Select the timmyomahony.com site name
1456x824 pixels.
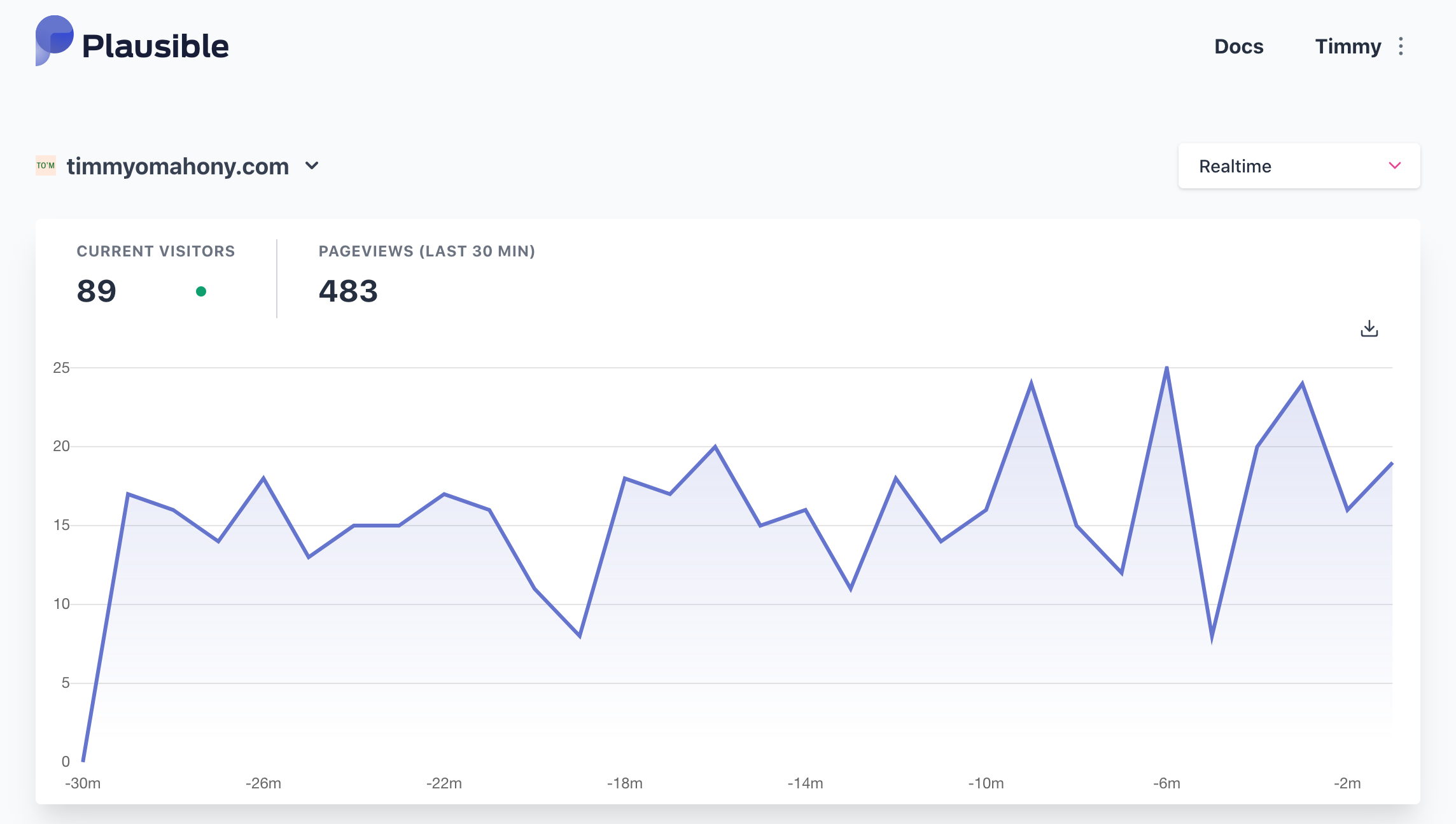(x=178, y=166)
